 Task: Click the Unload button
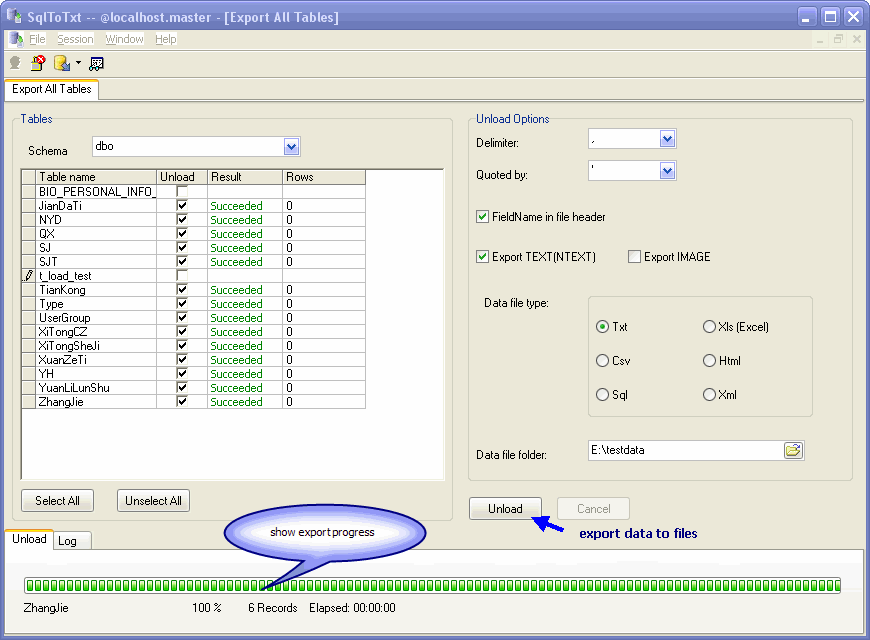click(505, 508)
